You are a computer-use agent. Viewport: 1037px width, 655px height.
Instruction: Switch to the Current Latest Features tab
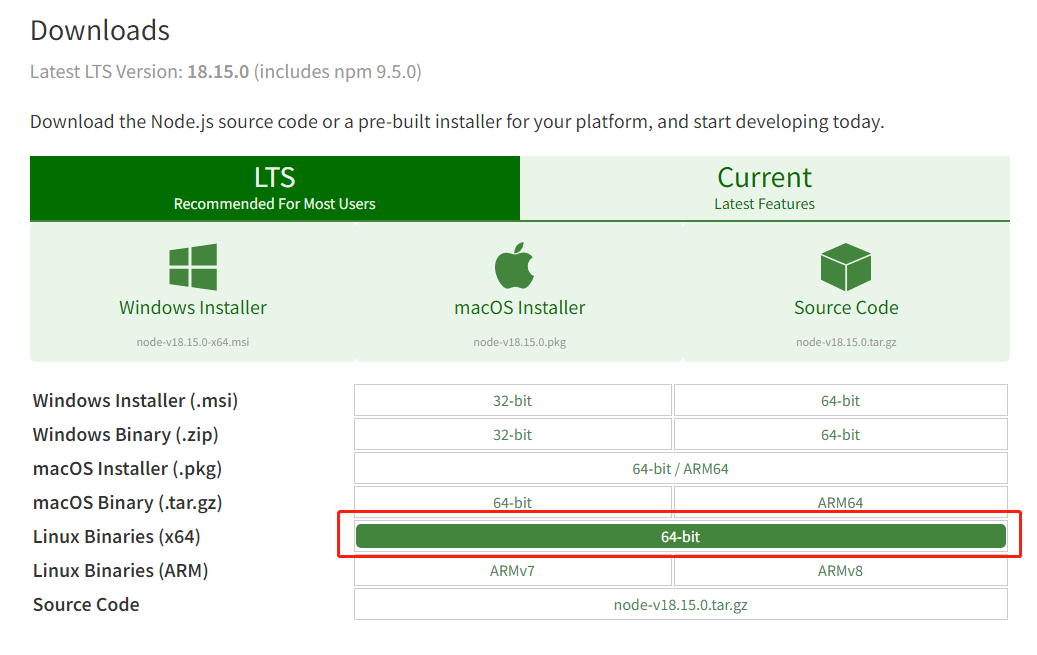click(764, 188)
